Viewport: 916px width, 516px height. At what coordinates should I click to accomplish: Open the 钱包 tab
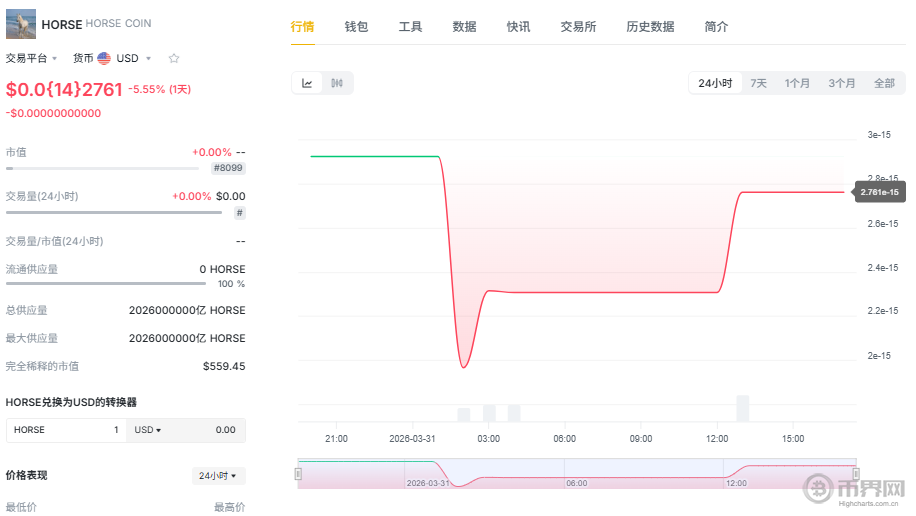(356, 27)
